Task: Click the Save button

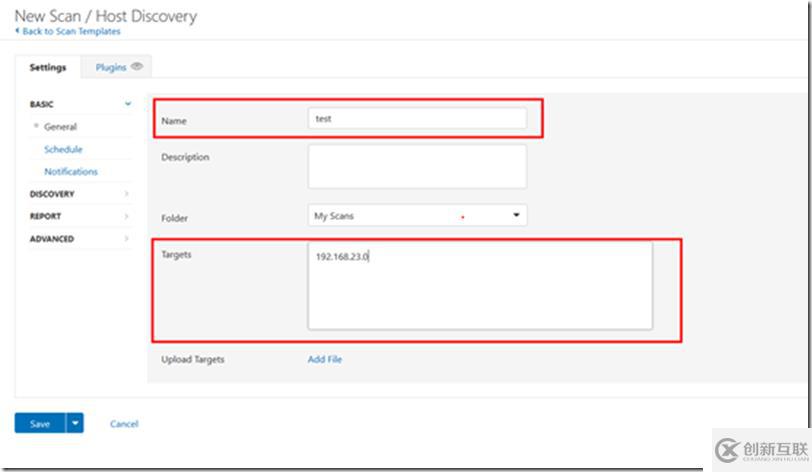Action: pos(40,424)
